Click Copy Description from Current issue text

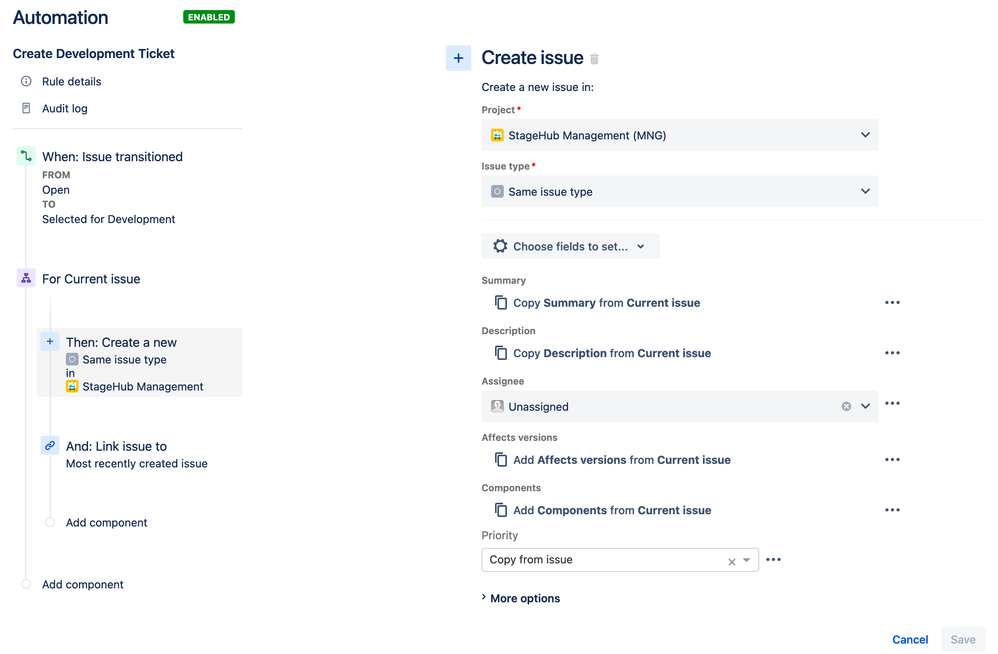(x=612, y=353)
